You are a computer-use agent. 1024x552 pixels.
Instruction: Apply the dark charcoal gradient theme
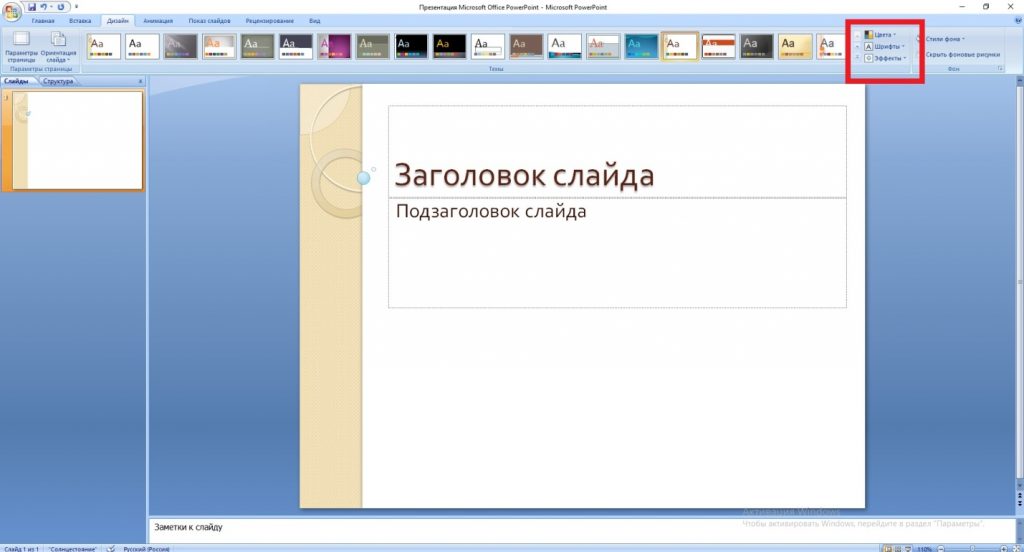(756, 46)
